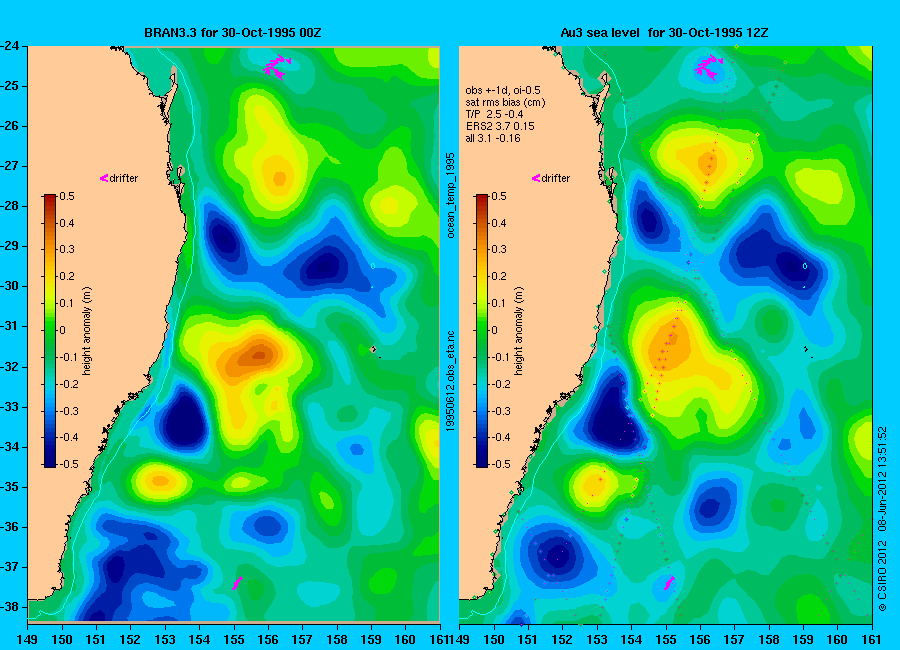Select the magenta drifter near 155E 37.5S in Au3 map
The height and width of the screenshot is (650, 900).
669,583
